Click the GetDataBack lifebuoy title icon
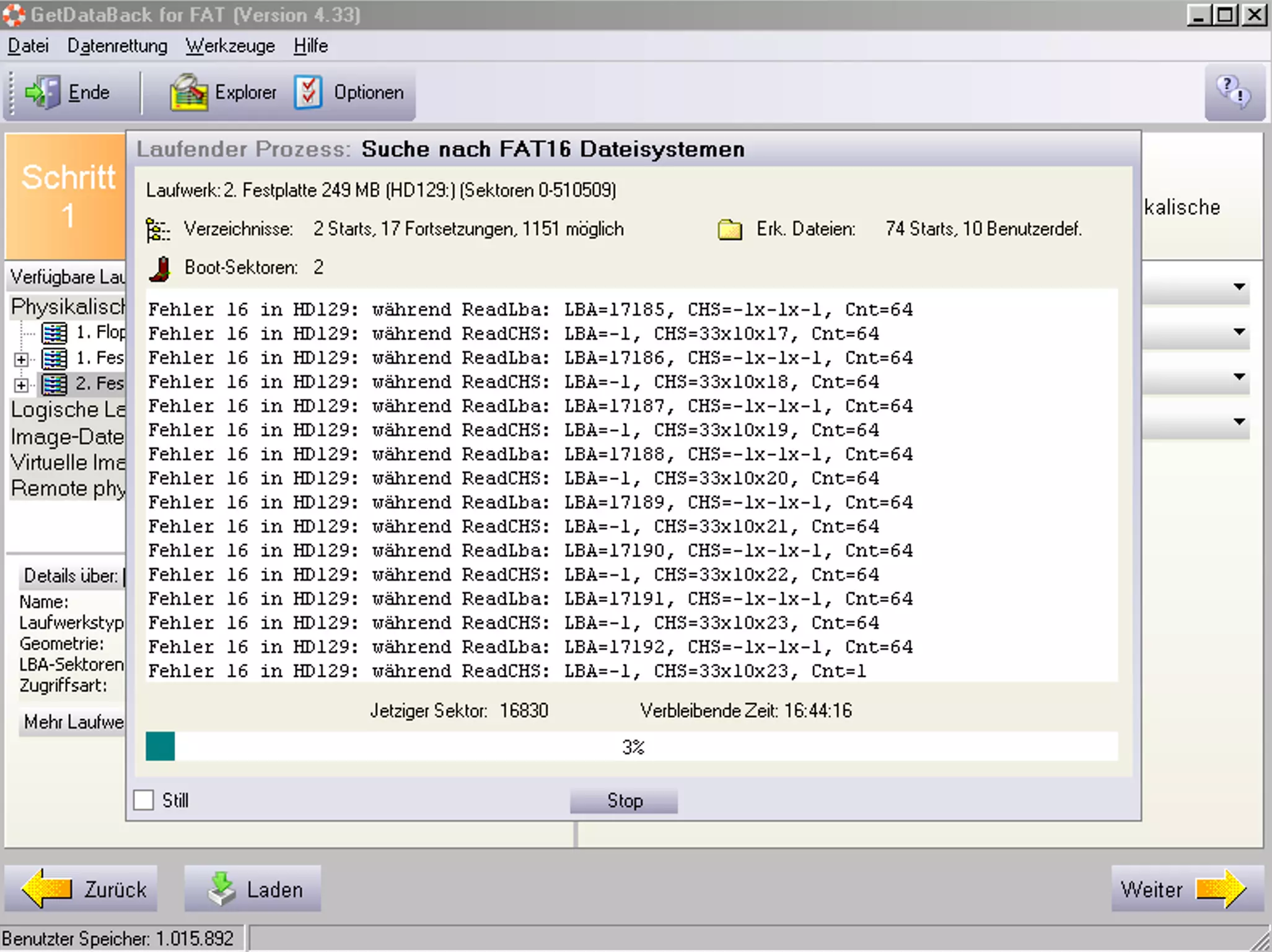The image size is (1272, 952). [14, 15]
